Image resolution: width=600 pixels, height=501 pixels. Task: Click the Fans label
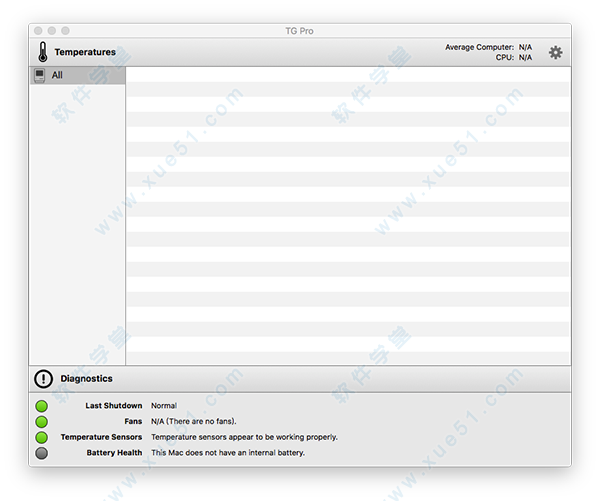coord(133,421)
